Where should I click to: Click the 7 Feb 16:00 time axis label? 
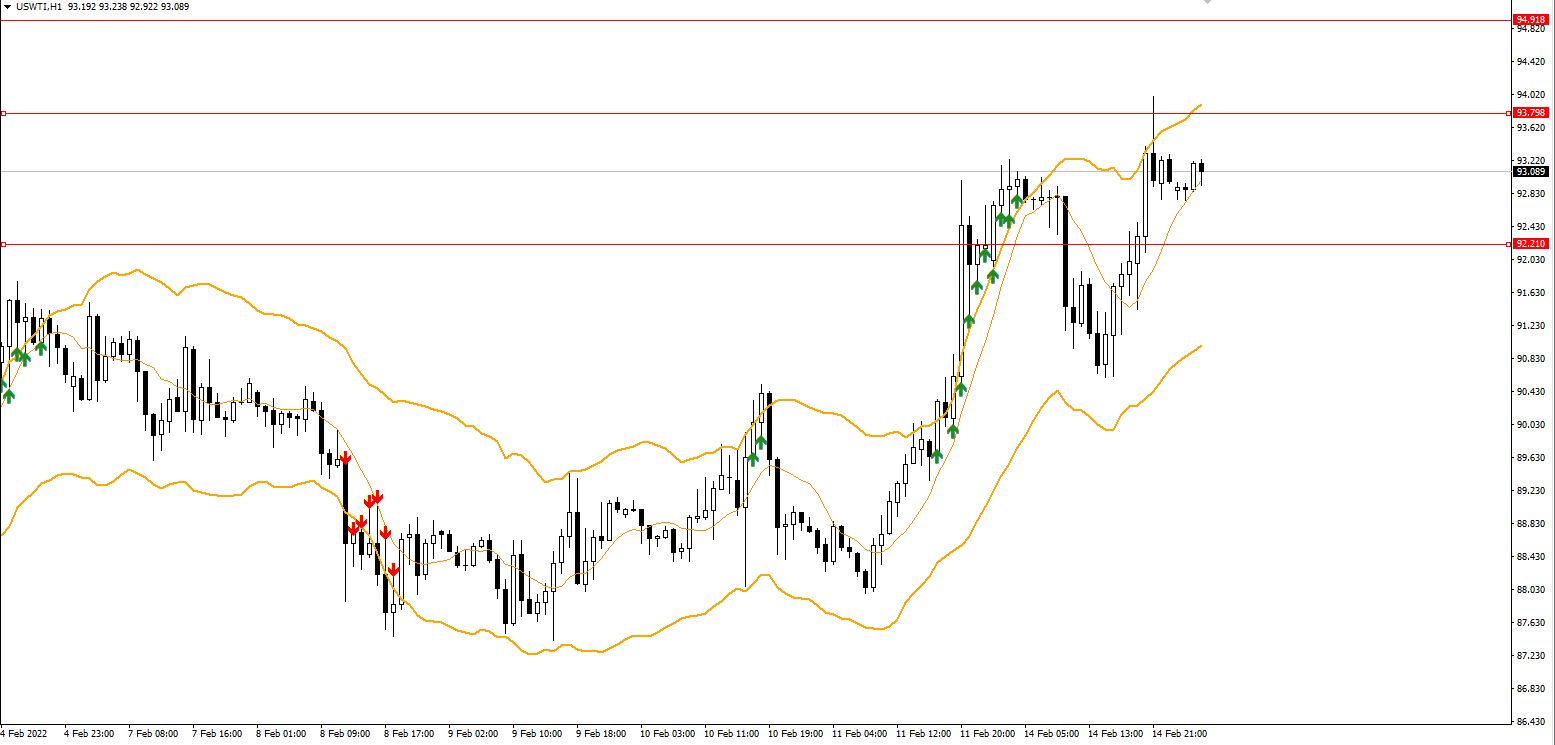[217, 734]
